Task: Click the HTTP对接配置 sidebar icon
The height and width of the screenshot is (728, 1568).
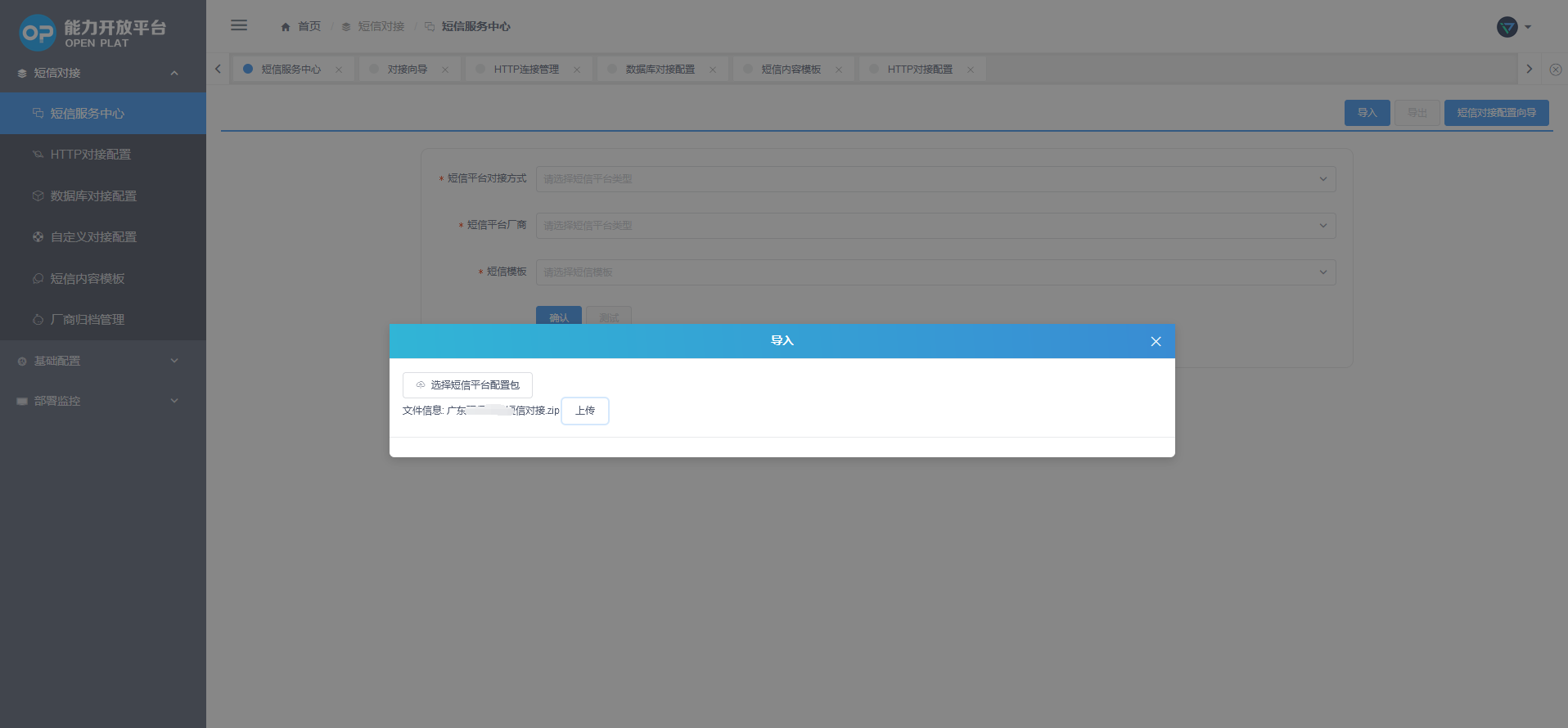Action: (38, 155)
